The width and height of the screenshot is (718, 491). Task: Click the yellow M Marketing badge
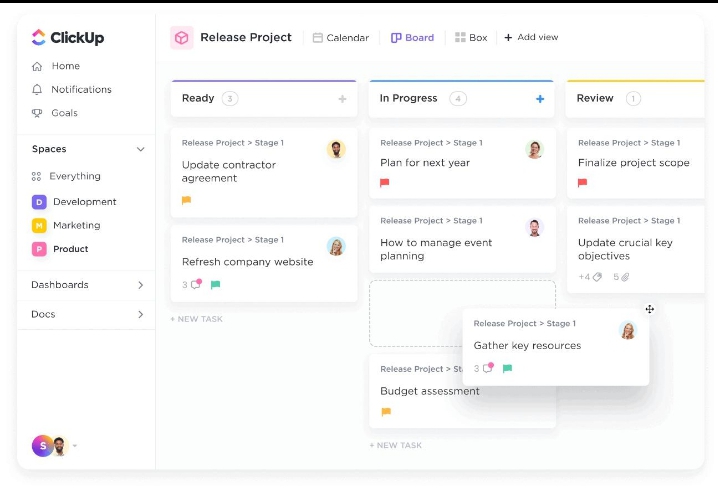39,225
